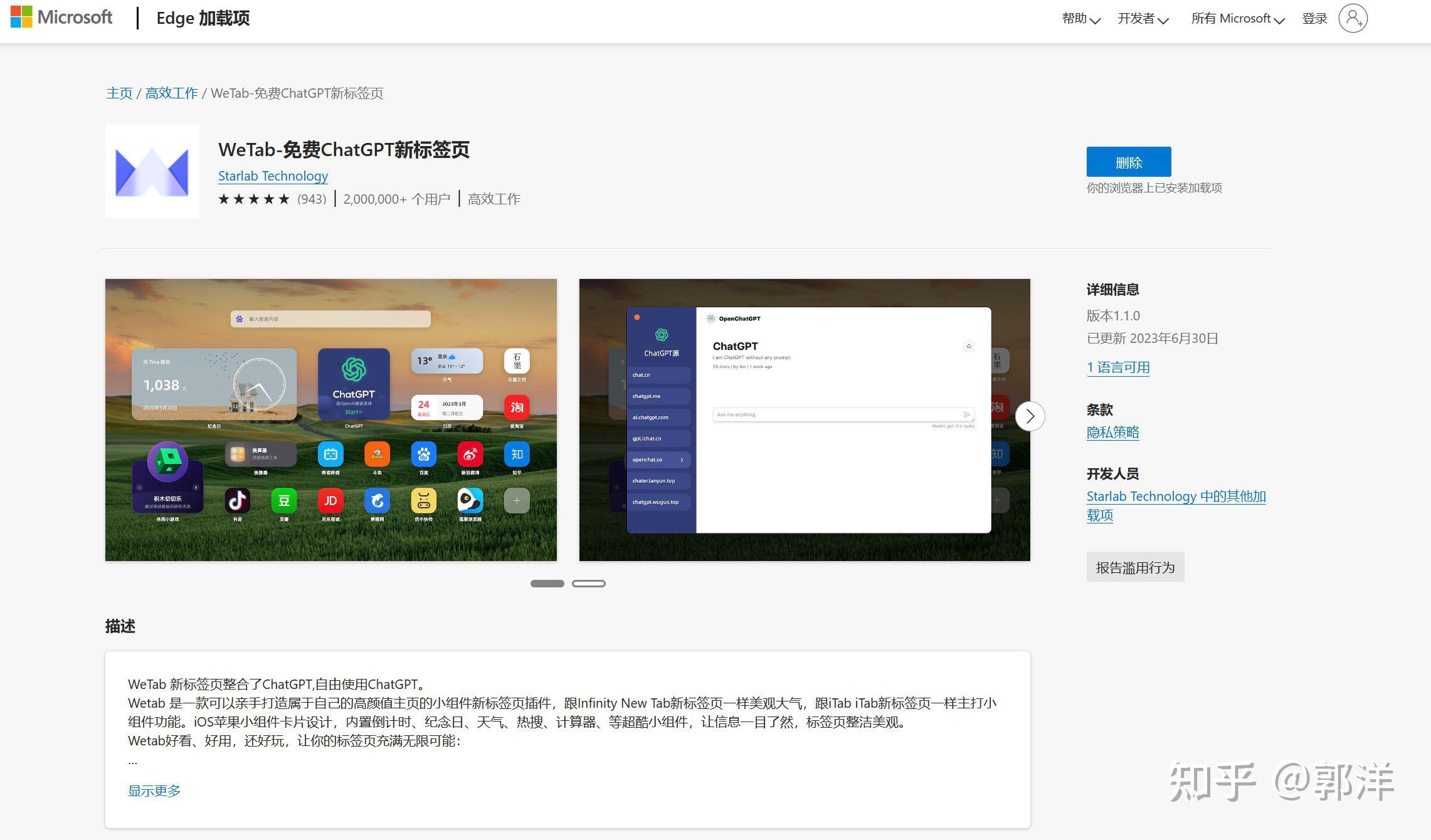Screen dimensions: 1431x840
Task: Expand the 帮助 dropdown
Action: (1080, 18)
